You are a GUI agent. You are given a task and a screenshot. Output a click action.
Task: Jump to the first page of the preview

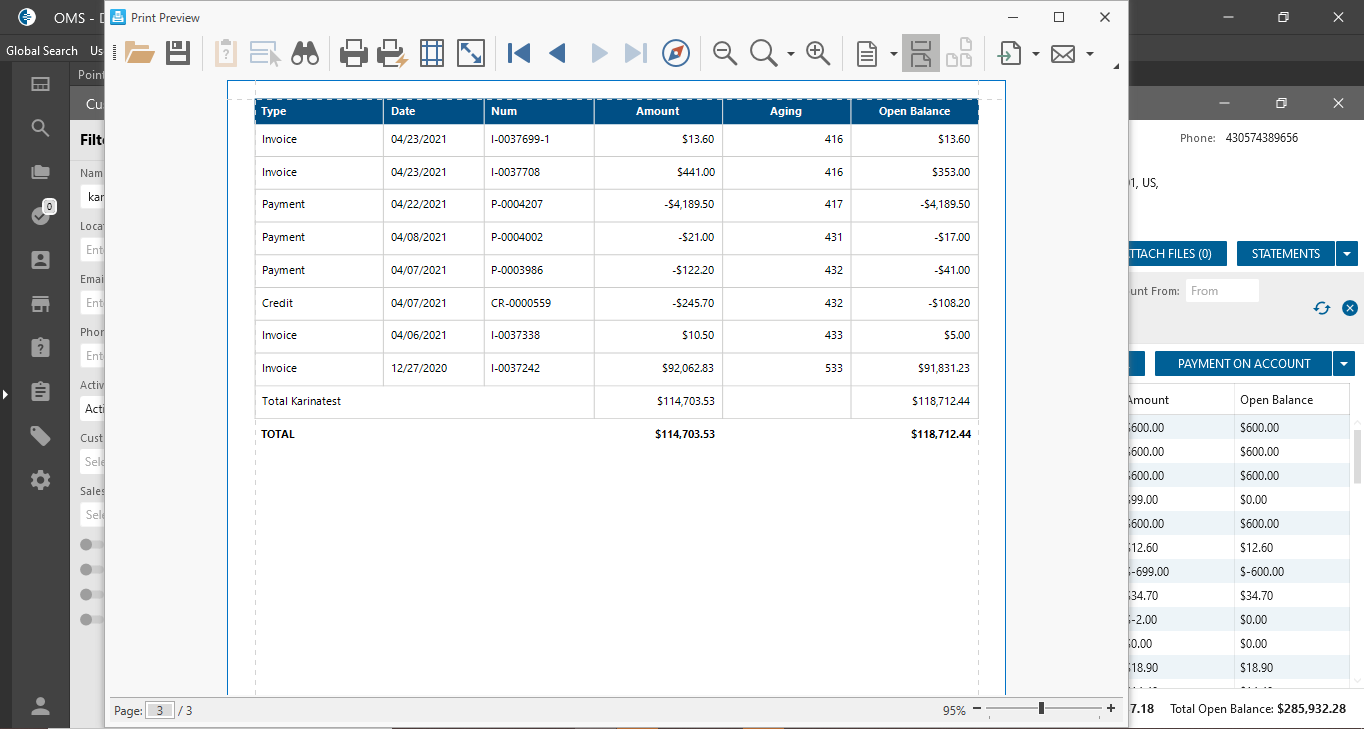pos(518,53)
